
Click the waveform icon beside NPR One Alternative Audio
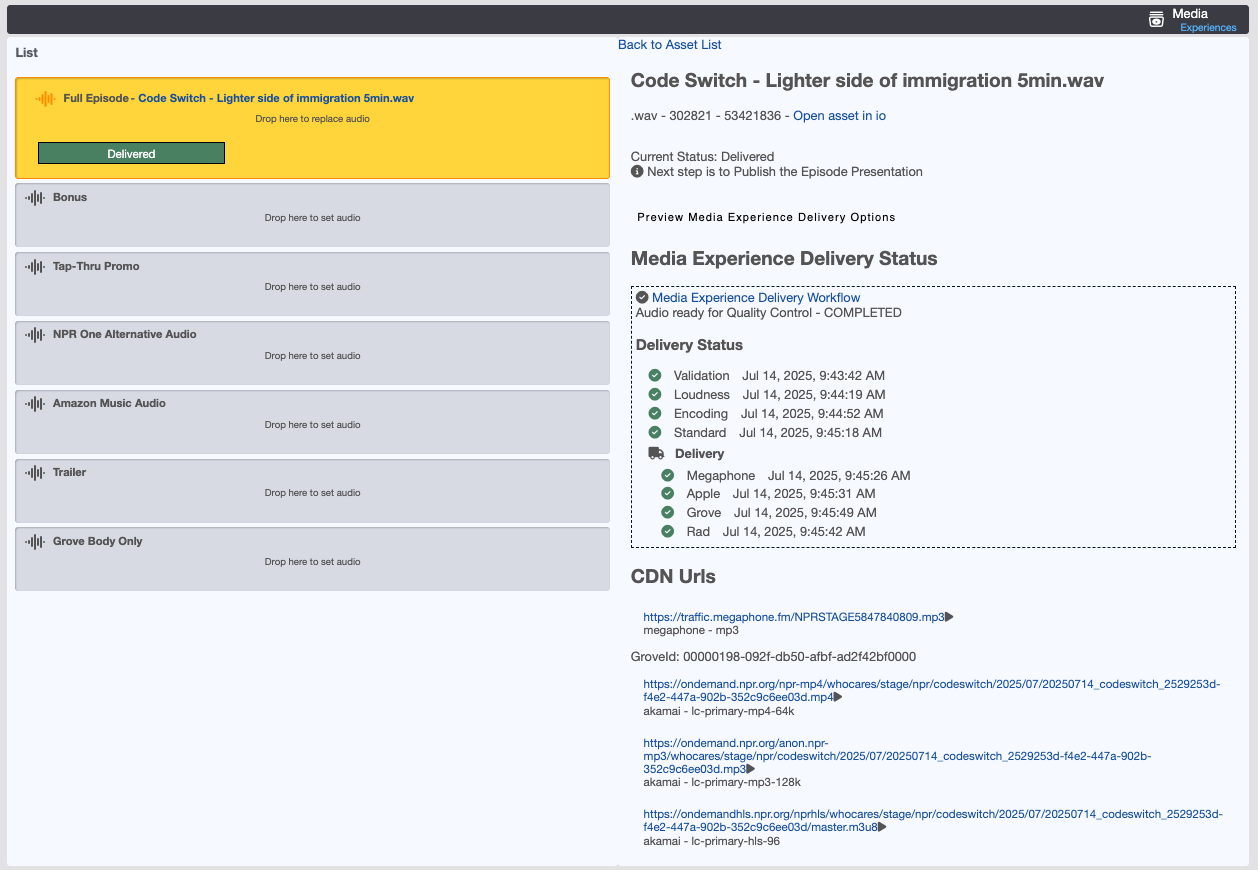35,335
